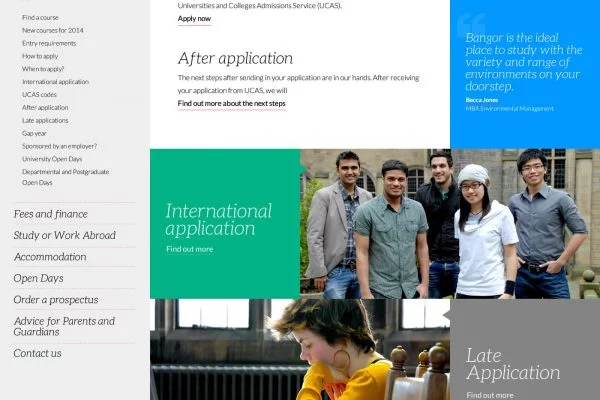Open 'UCAS codes' page link
This screenshot has height=400, width=600.
[x=41, y=94]
